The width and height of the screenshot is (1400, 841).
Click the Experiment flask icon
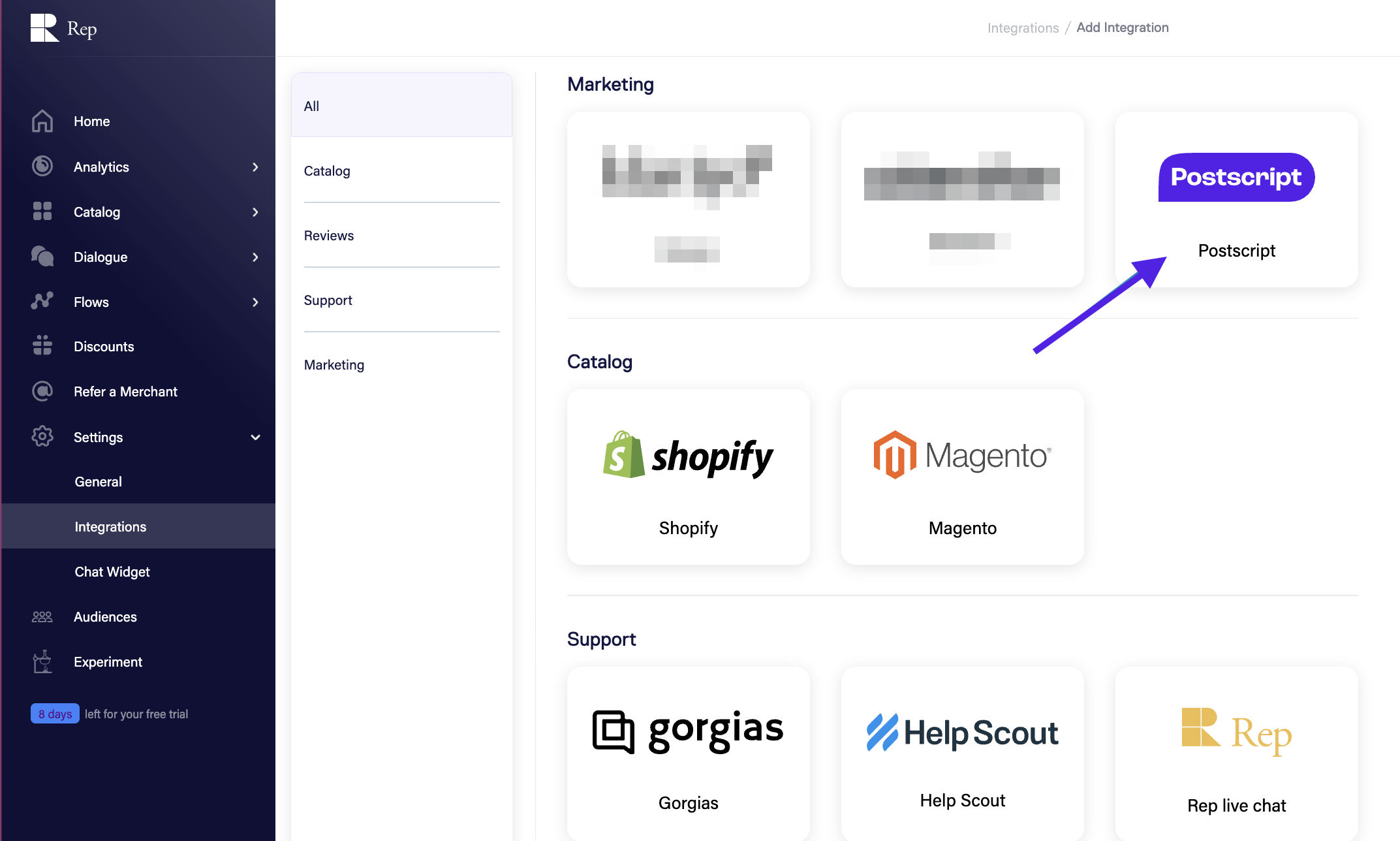pyautogui.click(x=42, y=661)
